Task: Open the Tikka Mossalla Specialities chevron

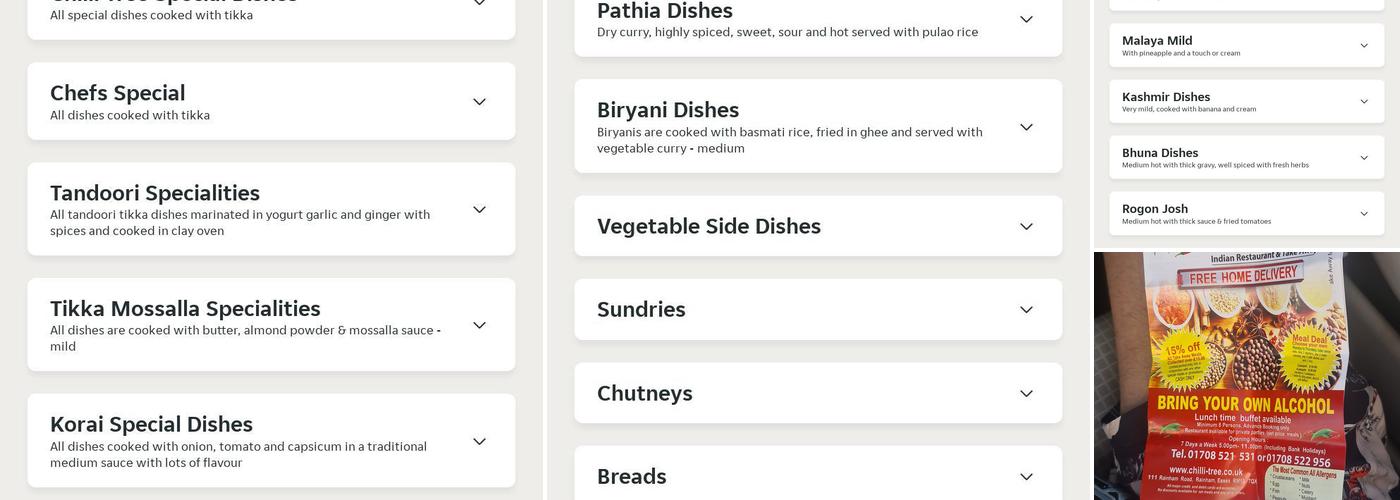Action: (479, 326)
